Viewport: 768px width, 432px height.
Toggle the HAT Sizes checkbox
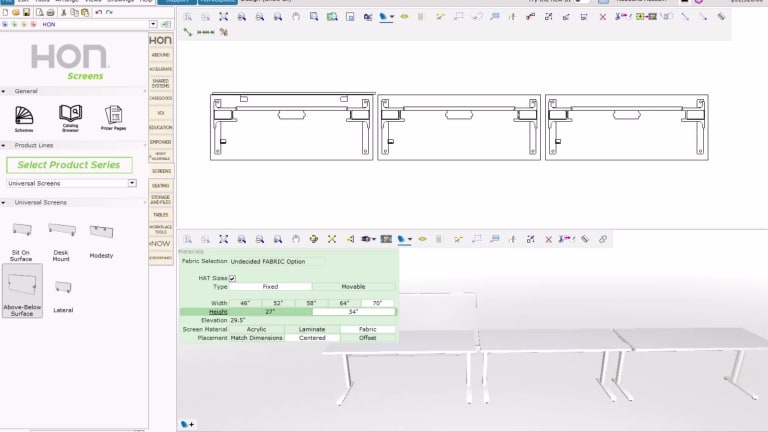[232, 278]
